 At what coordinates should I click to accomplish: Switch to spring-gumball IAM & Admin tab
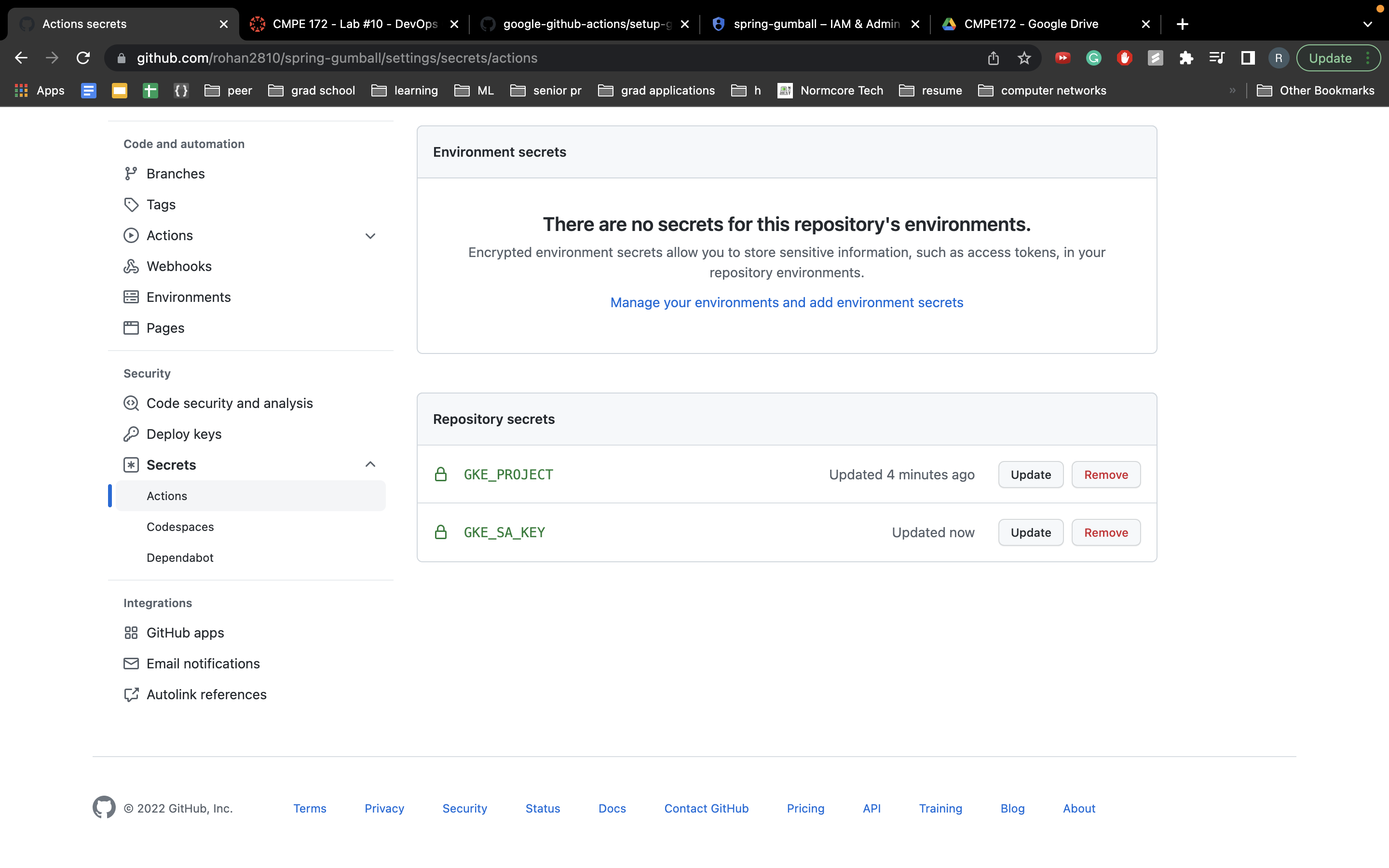(815, 24)
